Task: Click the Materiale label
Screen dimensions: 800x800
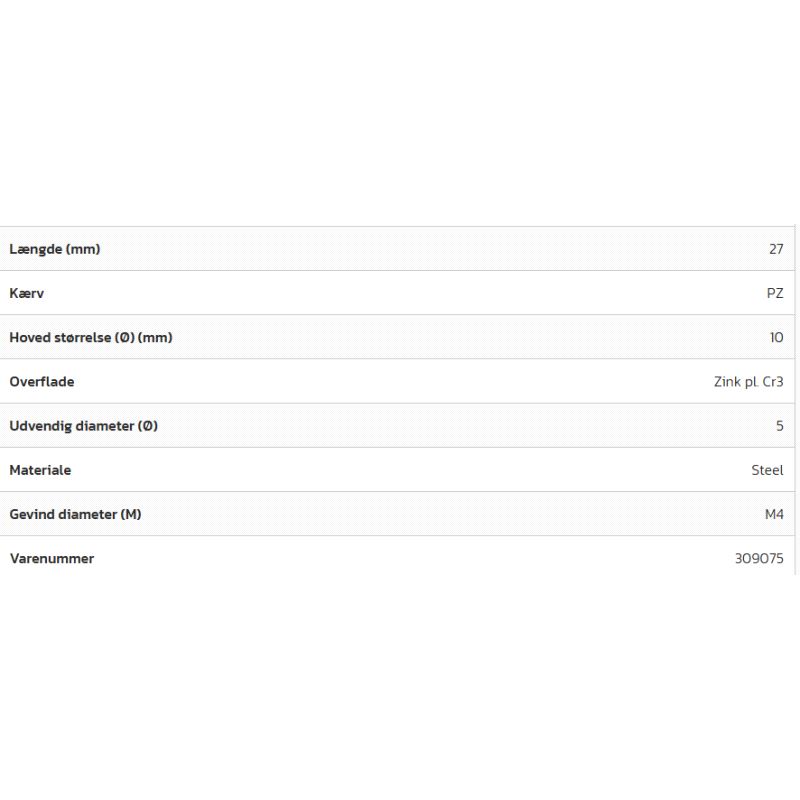Action: [x=40, y=469]
